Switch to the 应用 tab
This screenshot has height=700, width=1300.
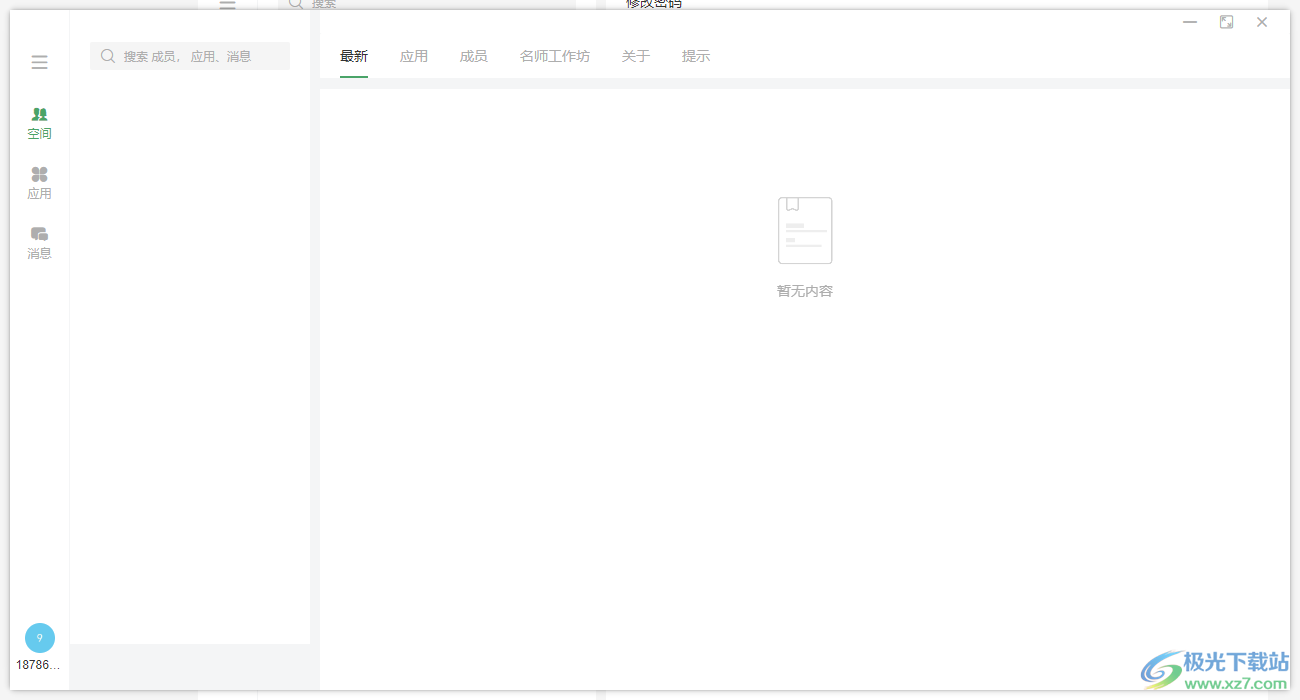(x=413, y=55)
